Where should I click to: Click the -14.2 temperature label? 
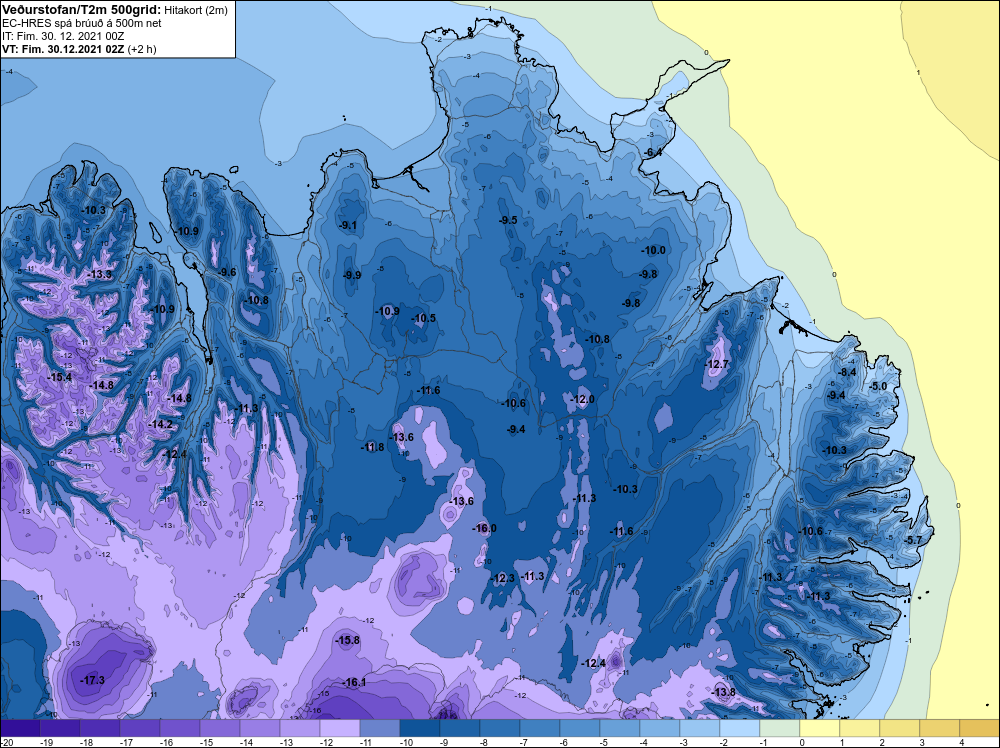point(160,425)
